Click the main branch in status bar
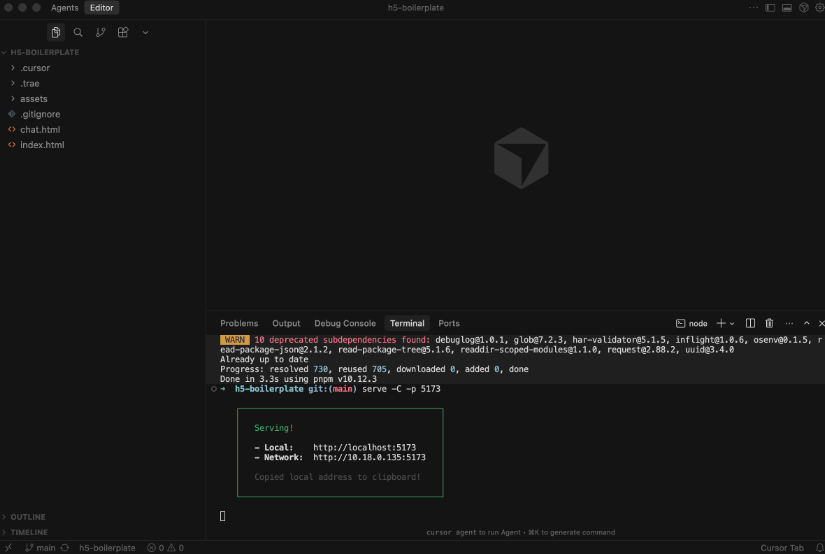The image size is (825, 554). pos(40,548)
